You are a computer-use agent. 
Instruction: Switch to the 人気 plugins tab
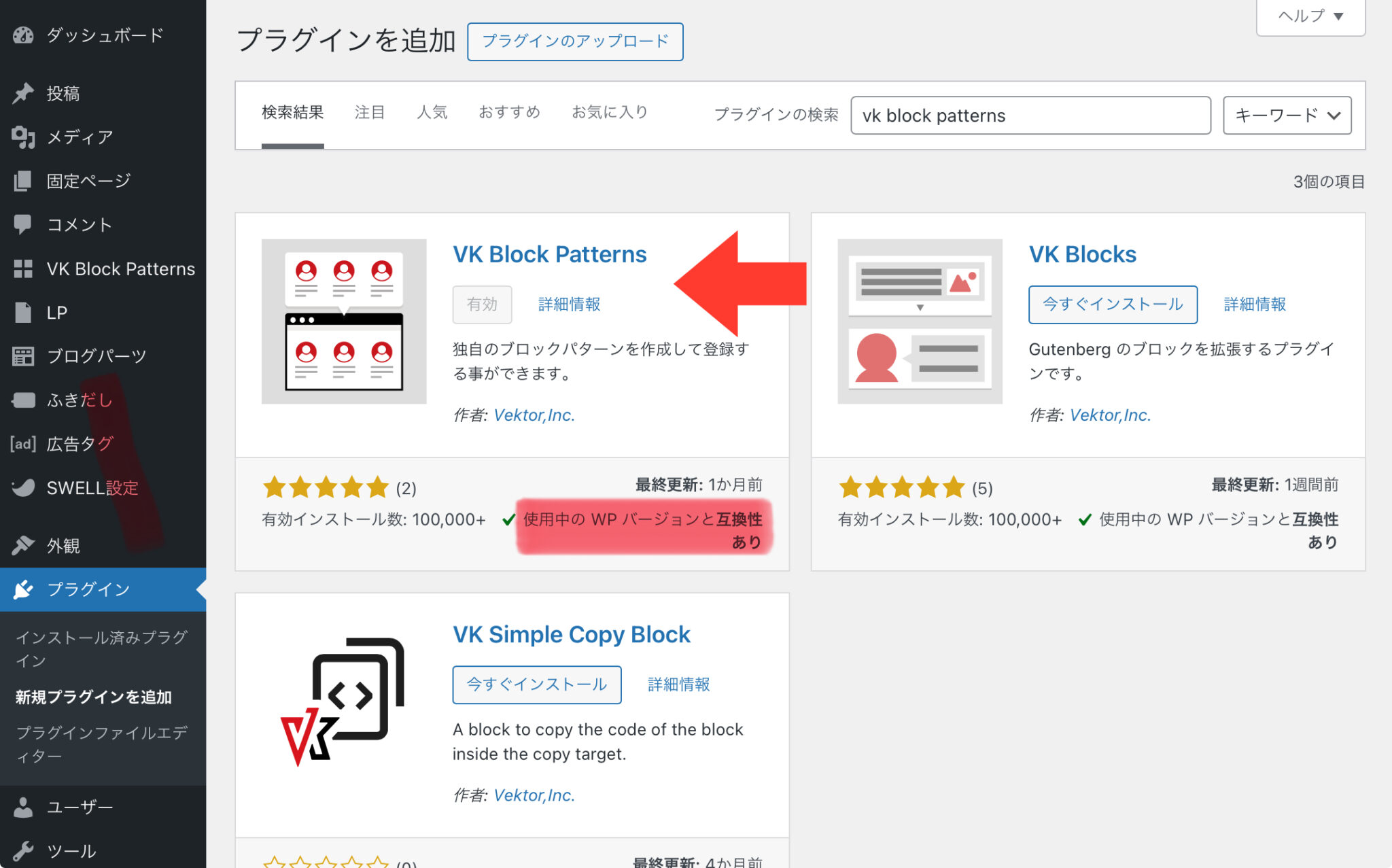432,112
